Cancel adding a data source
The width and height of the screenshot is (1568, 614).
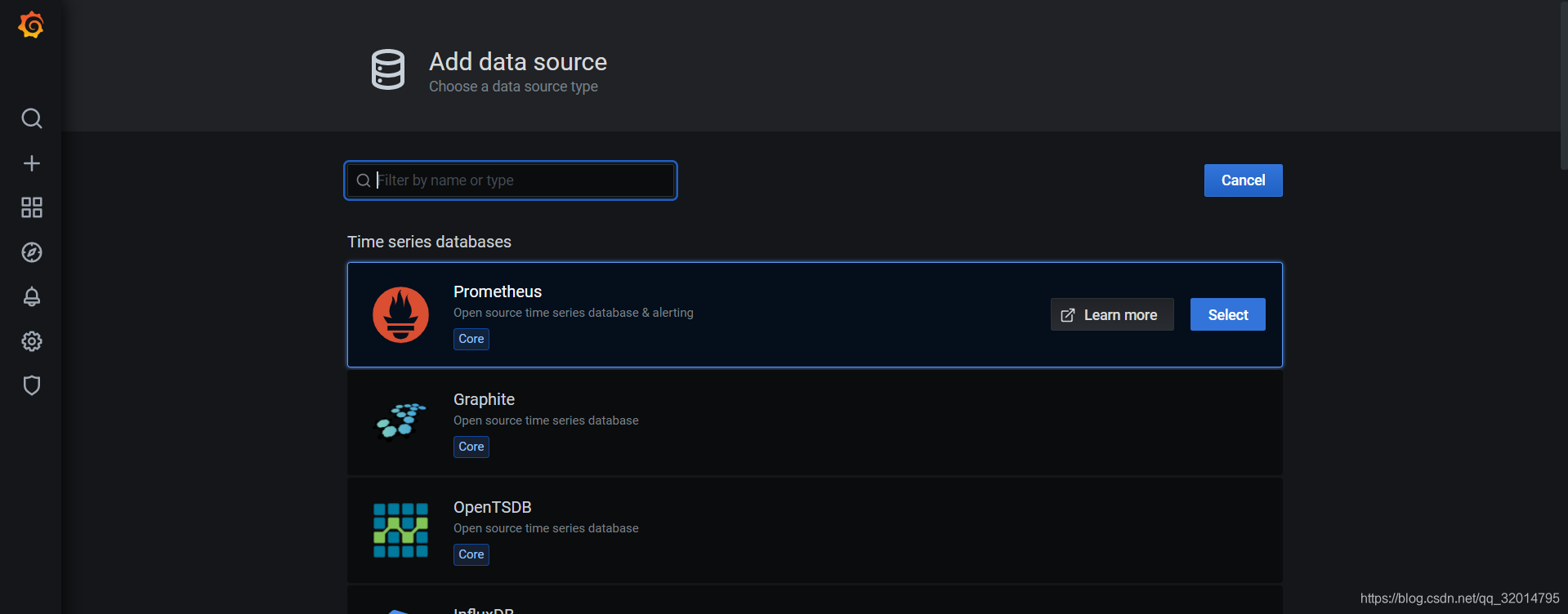1243,180
